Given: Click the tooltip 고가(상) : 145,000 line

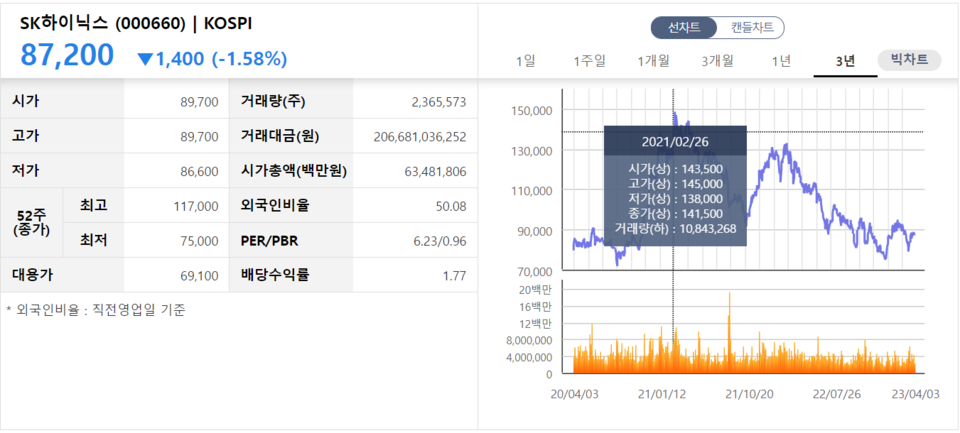Looking at the screenshot, I should 675,183.
